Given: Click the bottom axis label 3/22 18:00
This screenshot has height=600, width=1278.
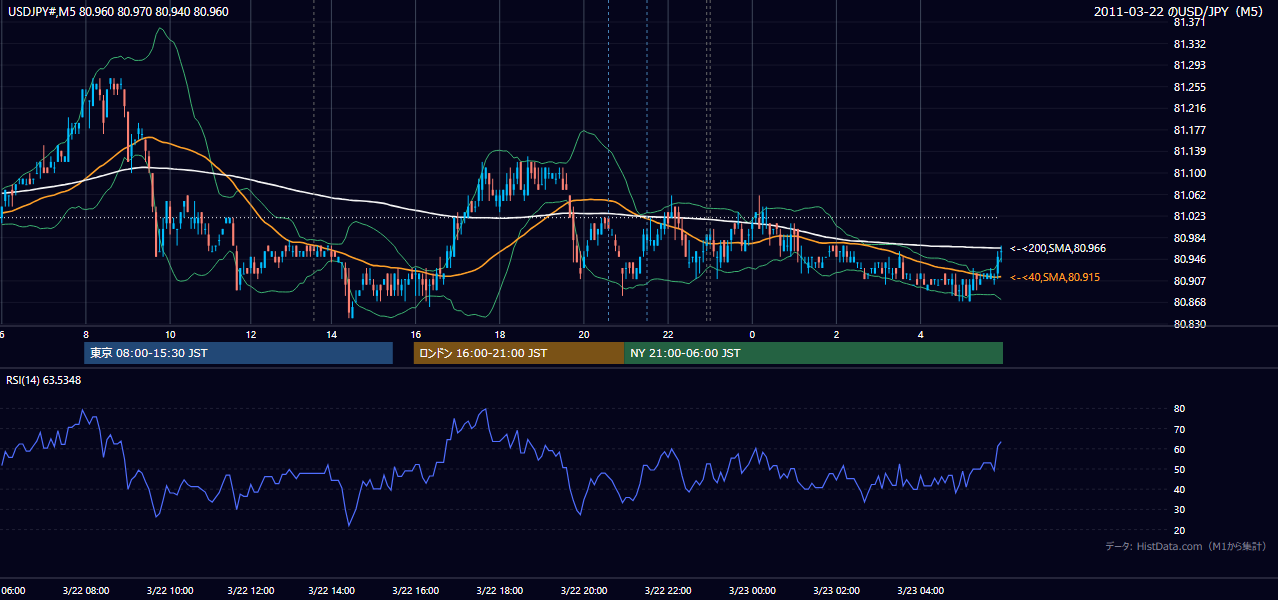Looking at the screenshot, I should (x=501, y=590).
